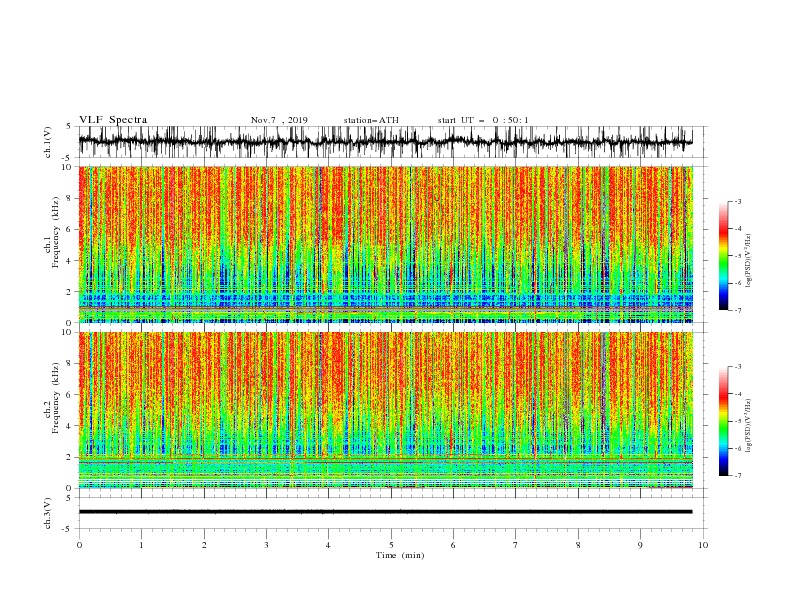
Task: Click time axis tick label "0"
Action: (x=79, y=545)
